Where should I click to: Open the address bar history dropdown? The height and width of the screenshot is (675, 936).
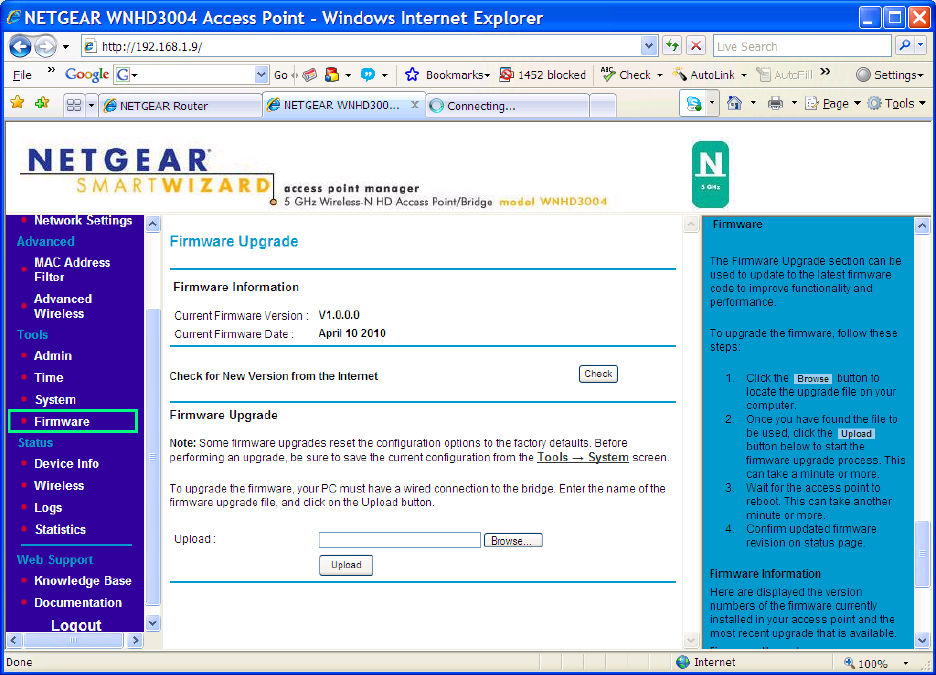(x=649, y=46)
